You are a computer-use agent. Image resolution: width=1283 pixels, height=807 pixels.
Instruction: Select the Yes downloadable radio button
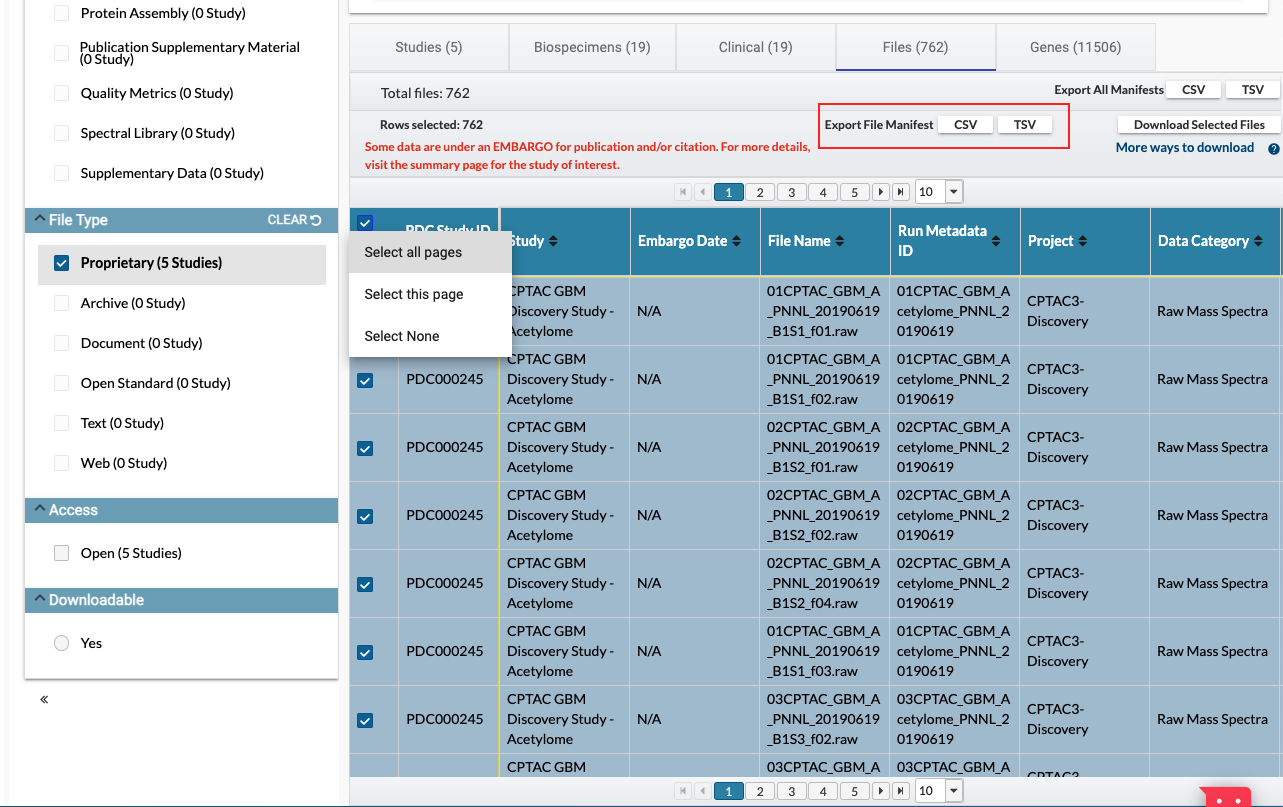(x=62, y=643)
